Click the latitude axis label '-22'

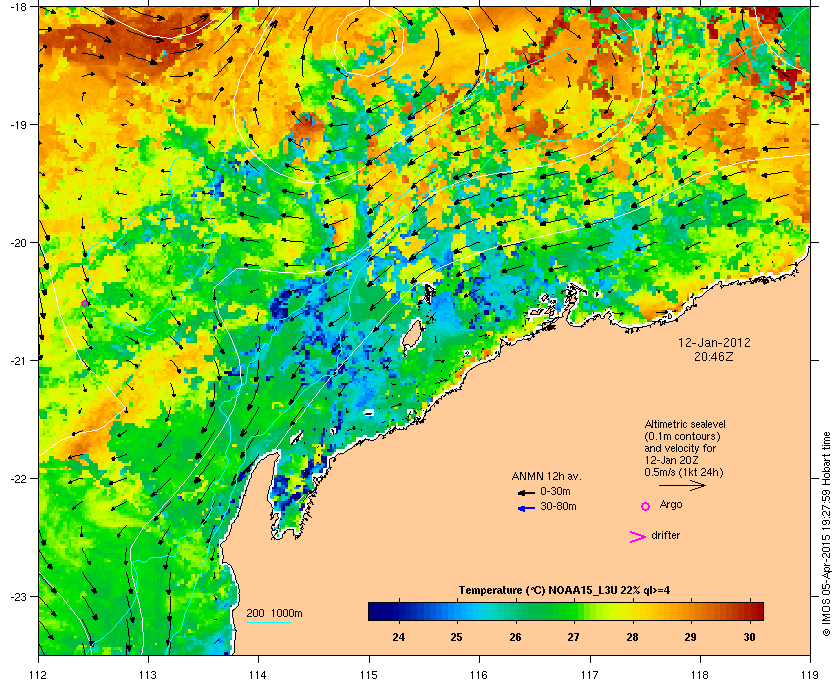[18, 478]
